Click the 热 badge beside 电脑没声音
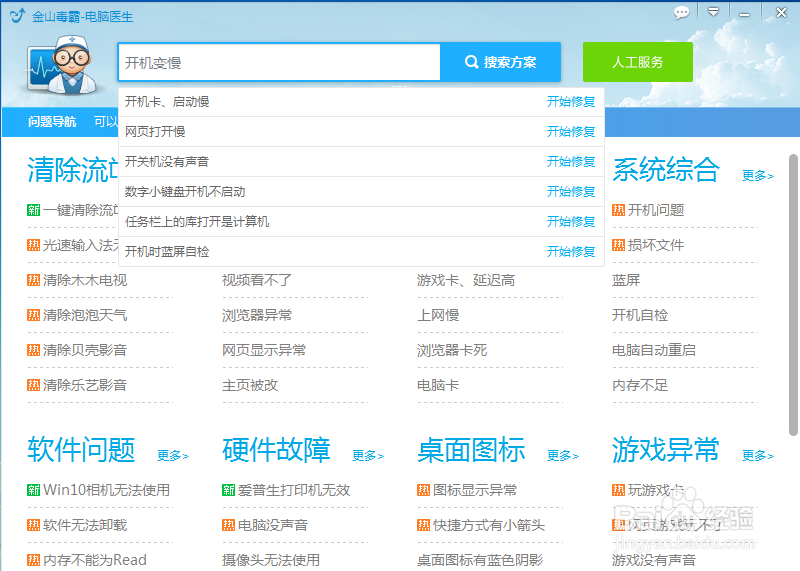 [x=229, y=525]
